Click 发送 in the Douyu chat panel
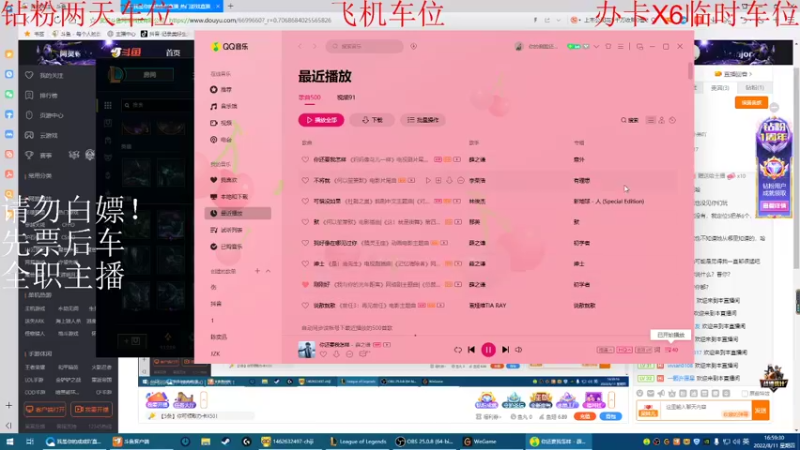800x450 pixels. 761,410
